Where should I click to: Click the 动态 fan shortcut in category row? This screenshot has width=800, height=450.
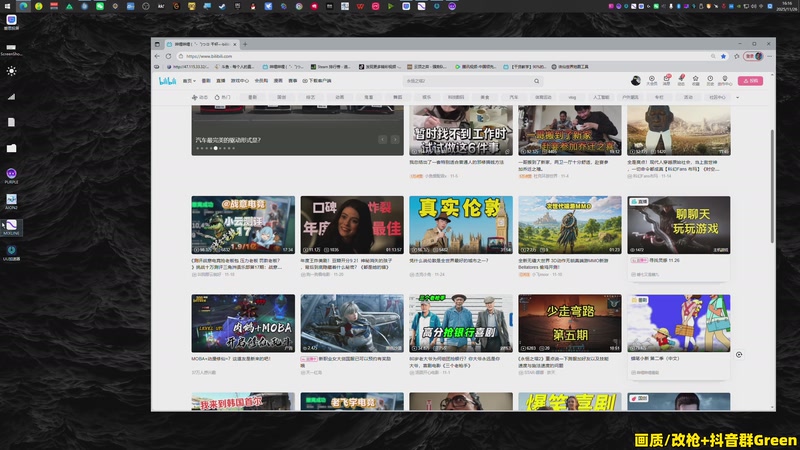click(x=199, y=97)
